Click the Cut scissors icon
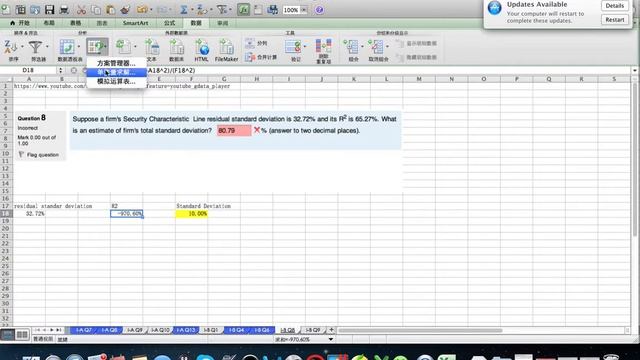This screenshot has height=360, width=640. [x=81, y=9]
